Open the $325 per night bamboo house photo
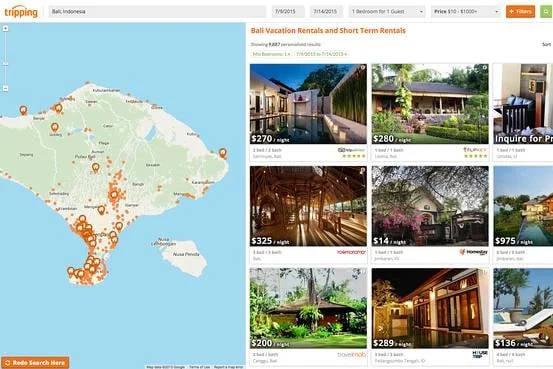Viewport: 553px width, 369px height. 308,206
